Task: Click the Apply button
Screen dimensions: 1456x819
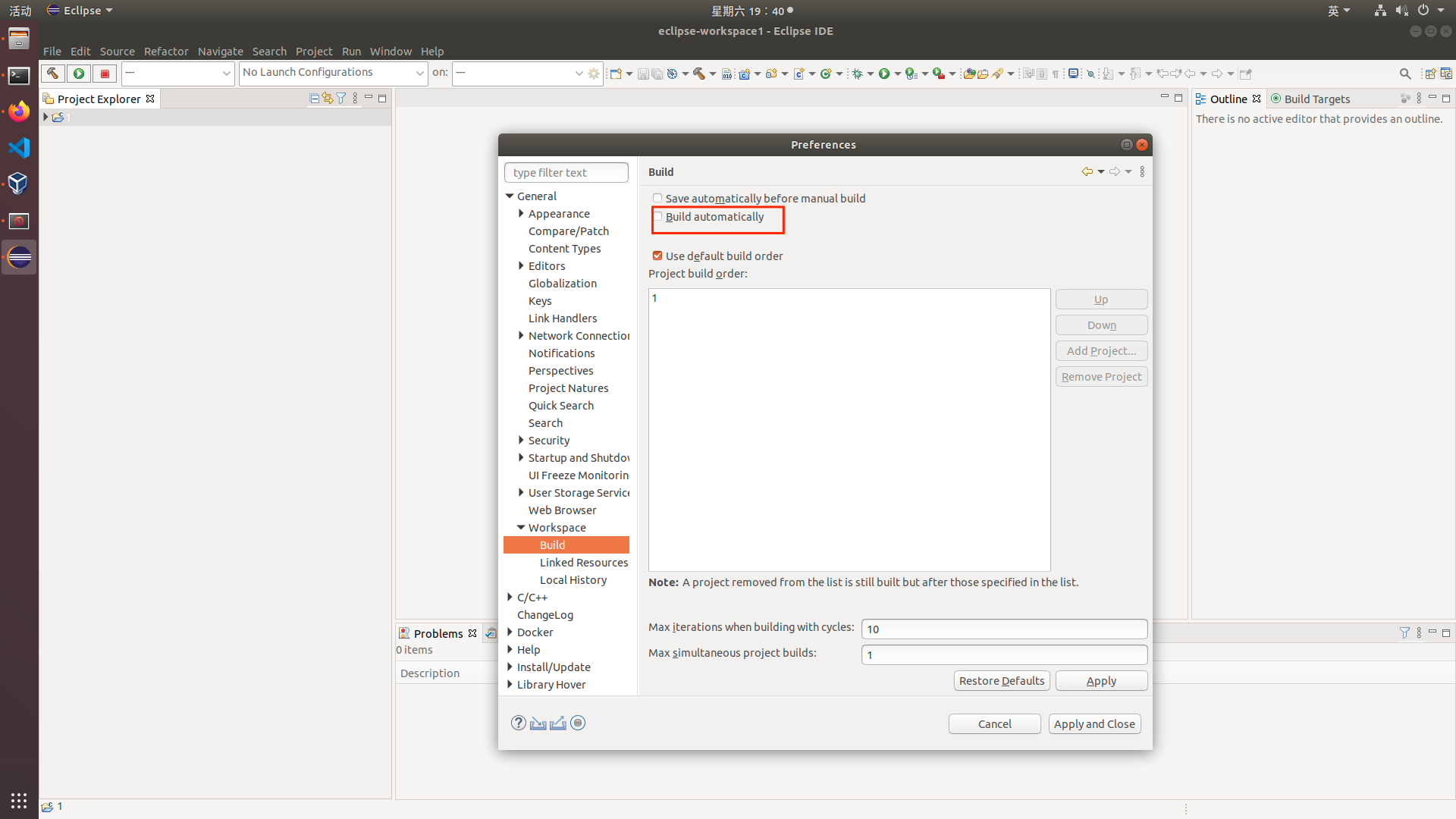Action: tap(1101, 681)
